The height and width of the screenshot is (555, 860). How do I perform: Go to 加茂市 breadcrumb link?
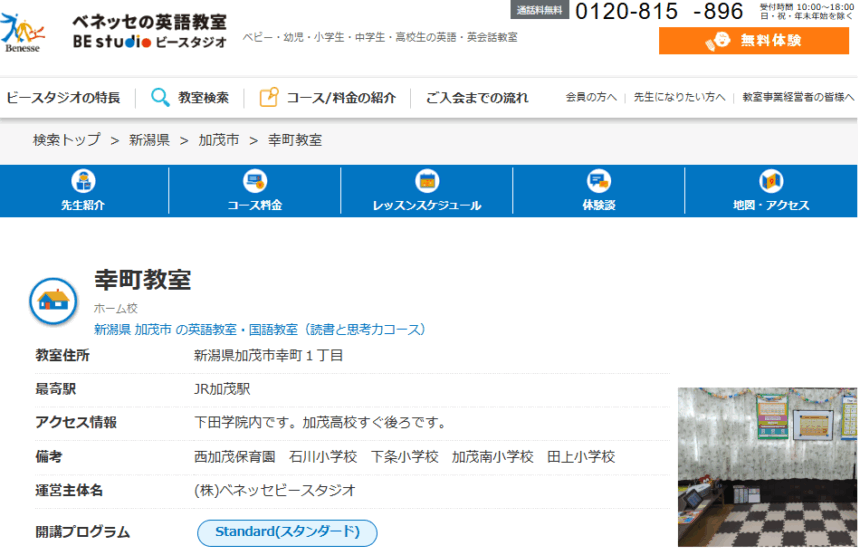point(219,140)
